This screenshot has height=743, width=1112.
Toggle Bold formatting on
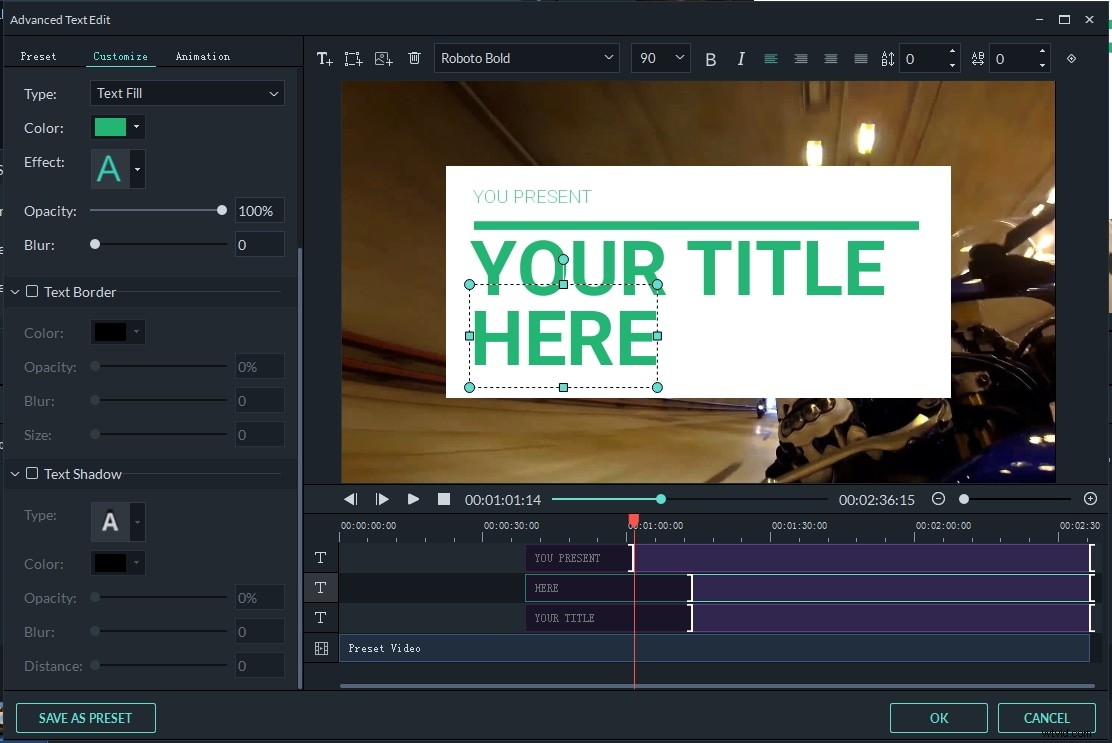(710, 58)
